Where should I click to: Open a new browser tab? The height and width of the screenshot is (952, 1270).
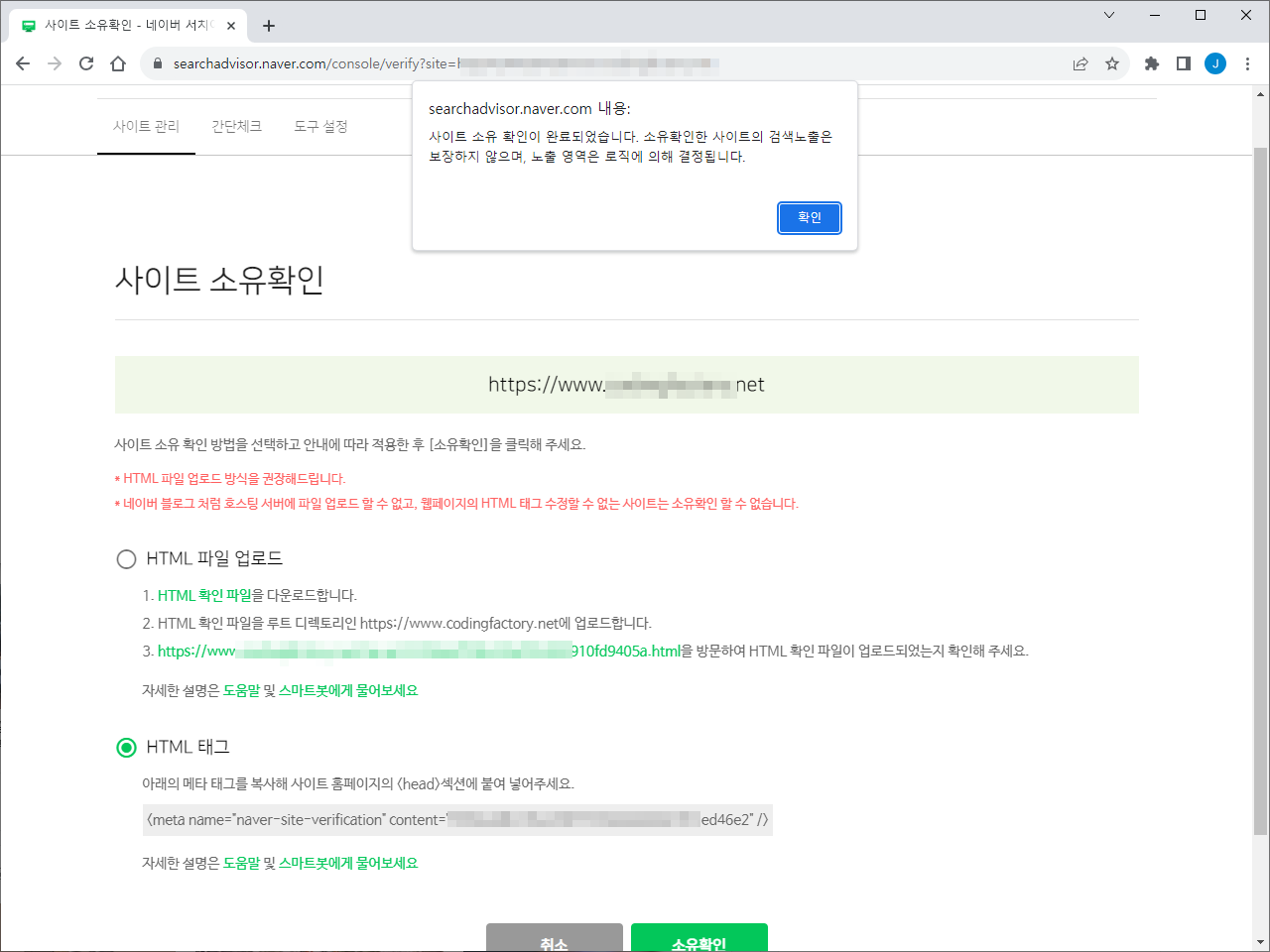pyautogui.click(x=269, y=26)
